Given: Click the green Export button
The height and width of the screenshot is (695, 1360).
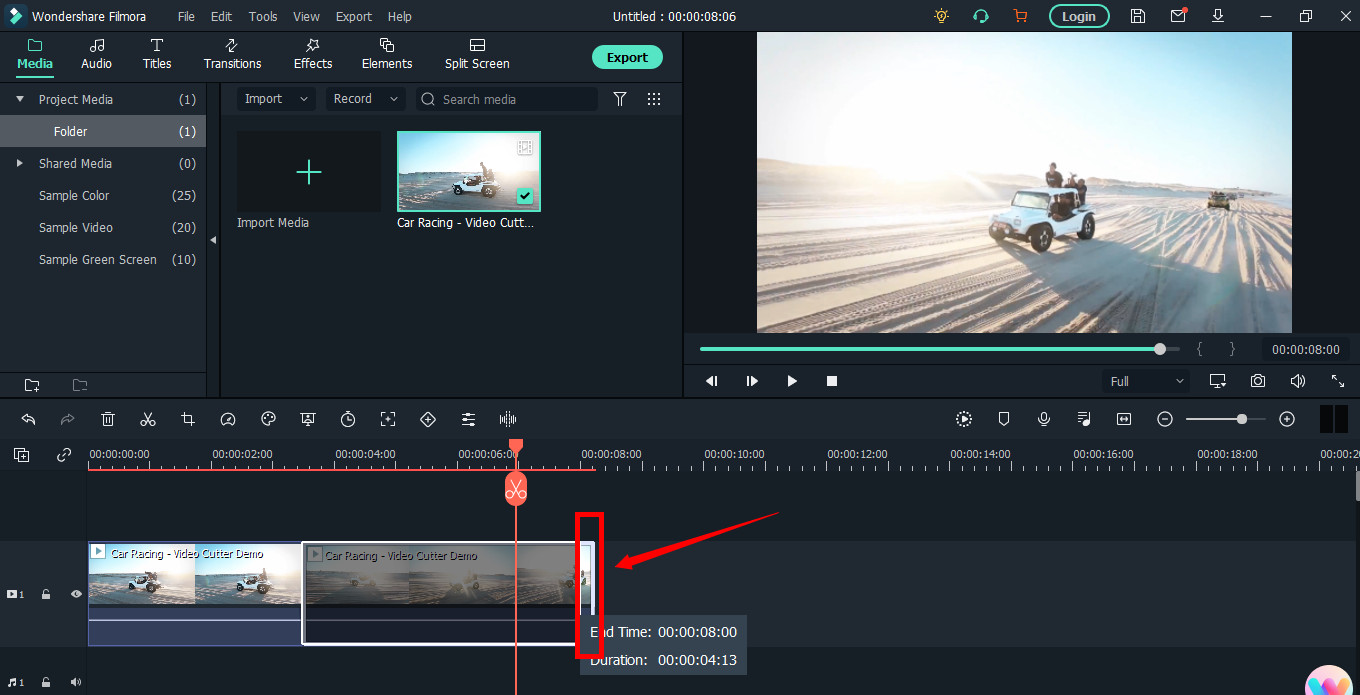Looking at the screenshot, I should pos(627,57).
